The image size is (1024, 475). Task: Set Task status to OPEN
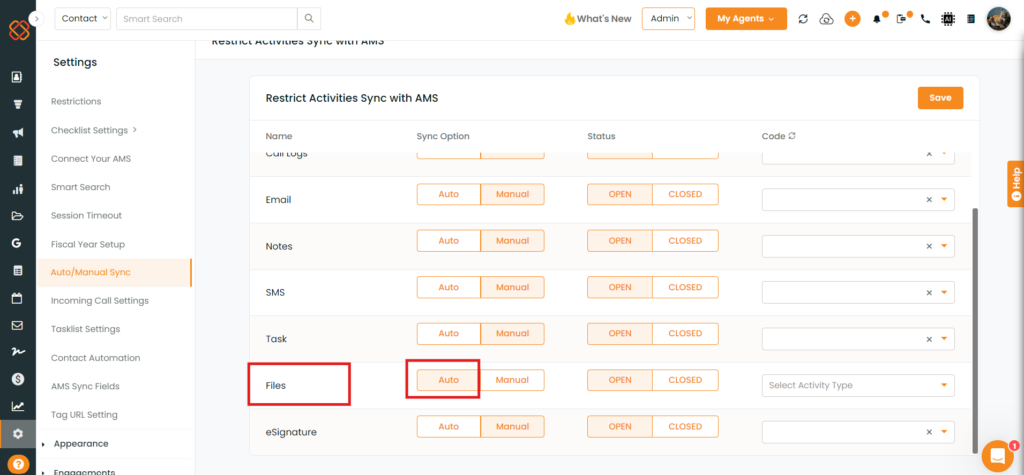coord(620,333)
